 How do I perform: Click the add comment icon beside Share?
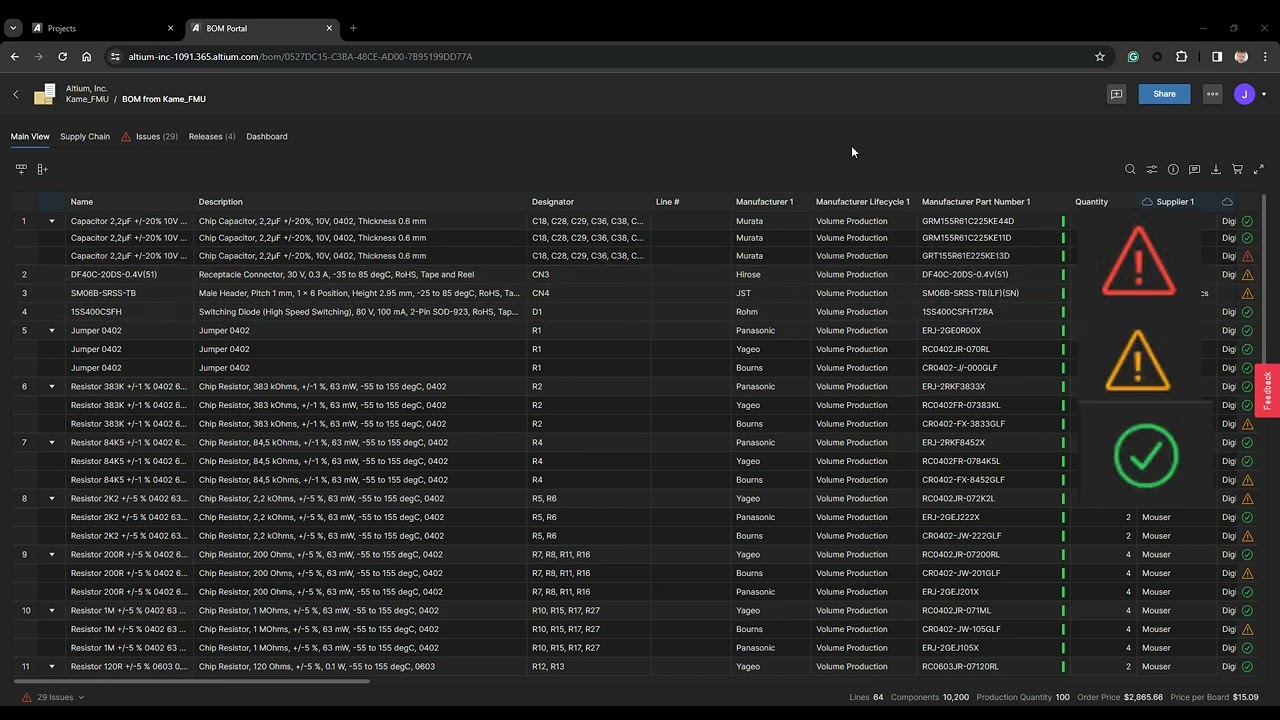coord(1116,94)
